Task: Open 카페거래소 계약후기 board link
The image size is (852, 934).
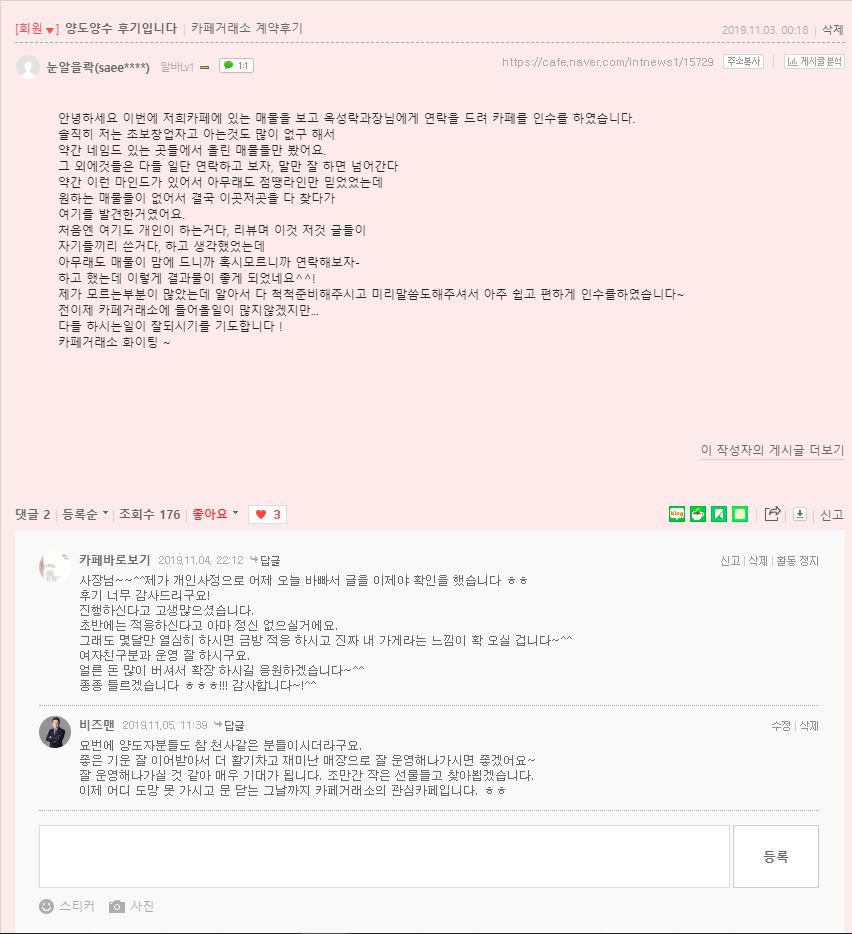Action: [247, 28]
